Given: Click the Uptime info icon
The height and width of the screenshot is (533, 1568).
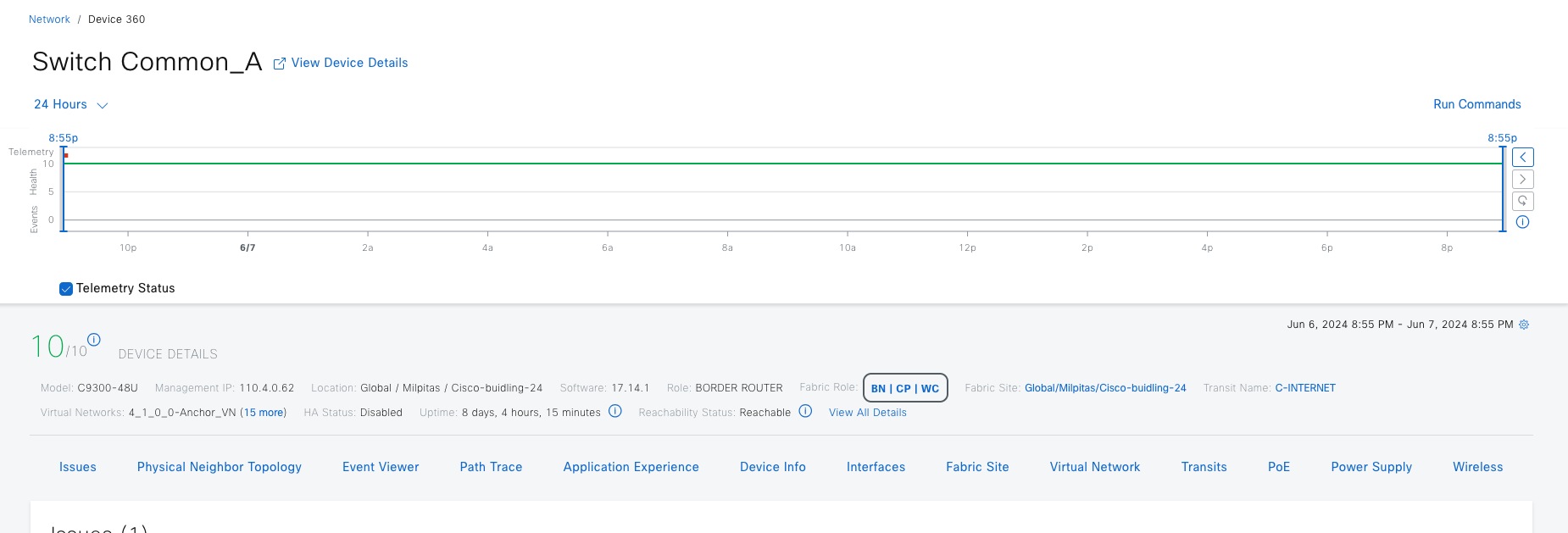Looking at the screenshot, I should [x=615, y=412].
